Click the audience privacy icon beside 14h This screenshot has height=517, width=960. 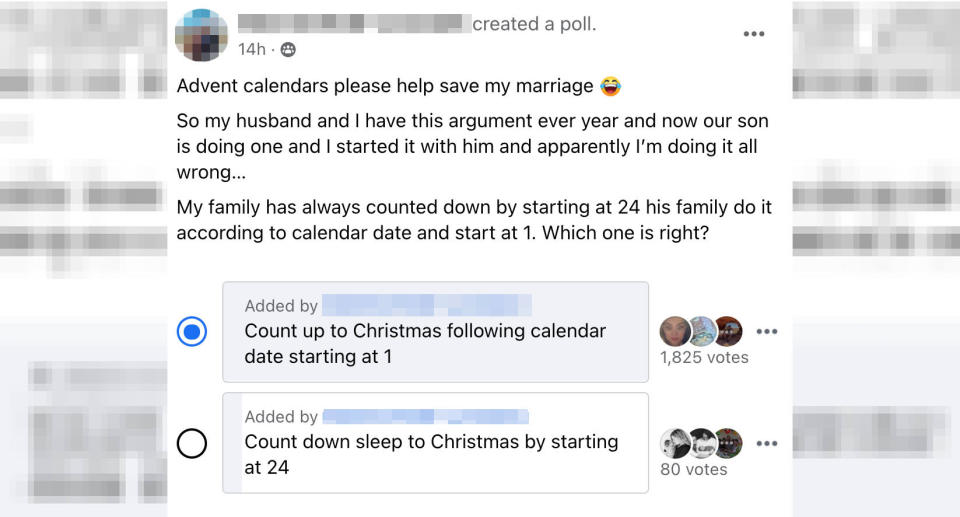tap(288, 49)
